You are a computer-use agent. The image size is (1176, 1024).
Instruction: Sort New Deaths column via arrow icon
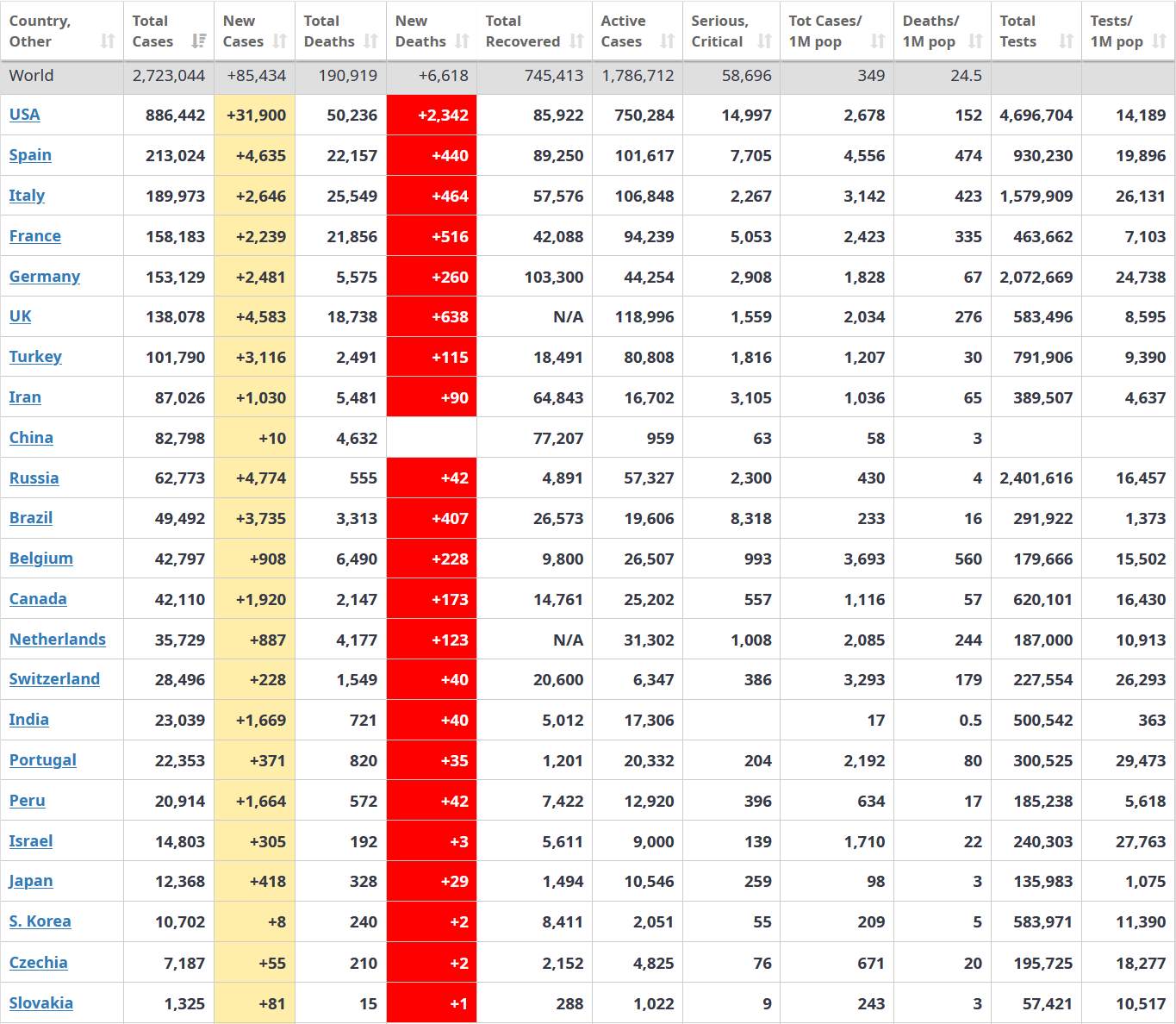[463, 41]
